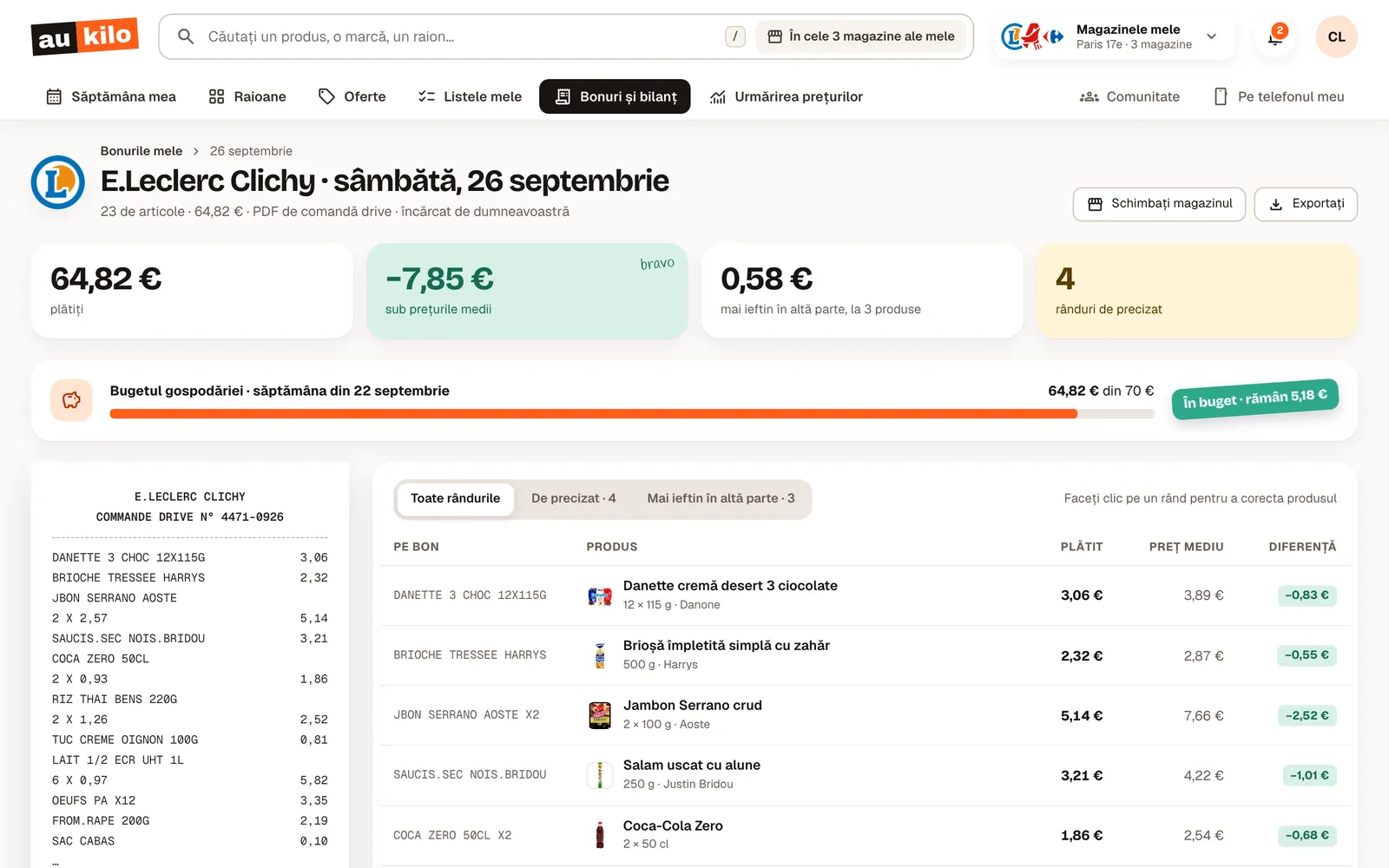This screenshot has width=1389, height=868.
Task: Click the Jambon Serrano product image
Action: pos(600,715)
